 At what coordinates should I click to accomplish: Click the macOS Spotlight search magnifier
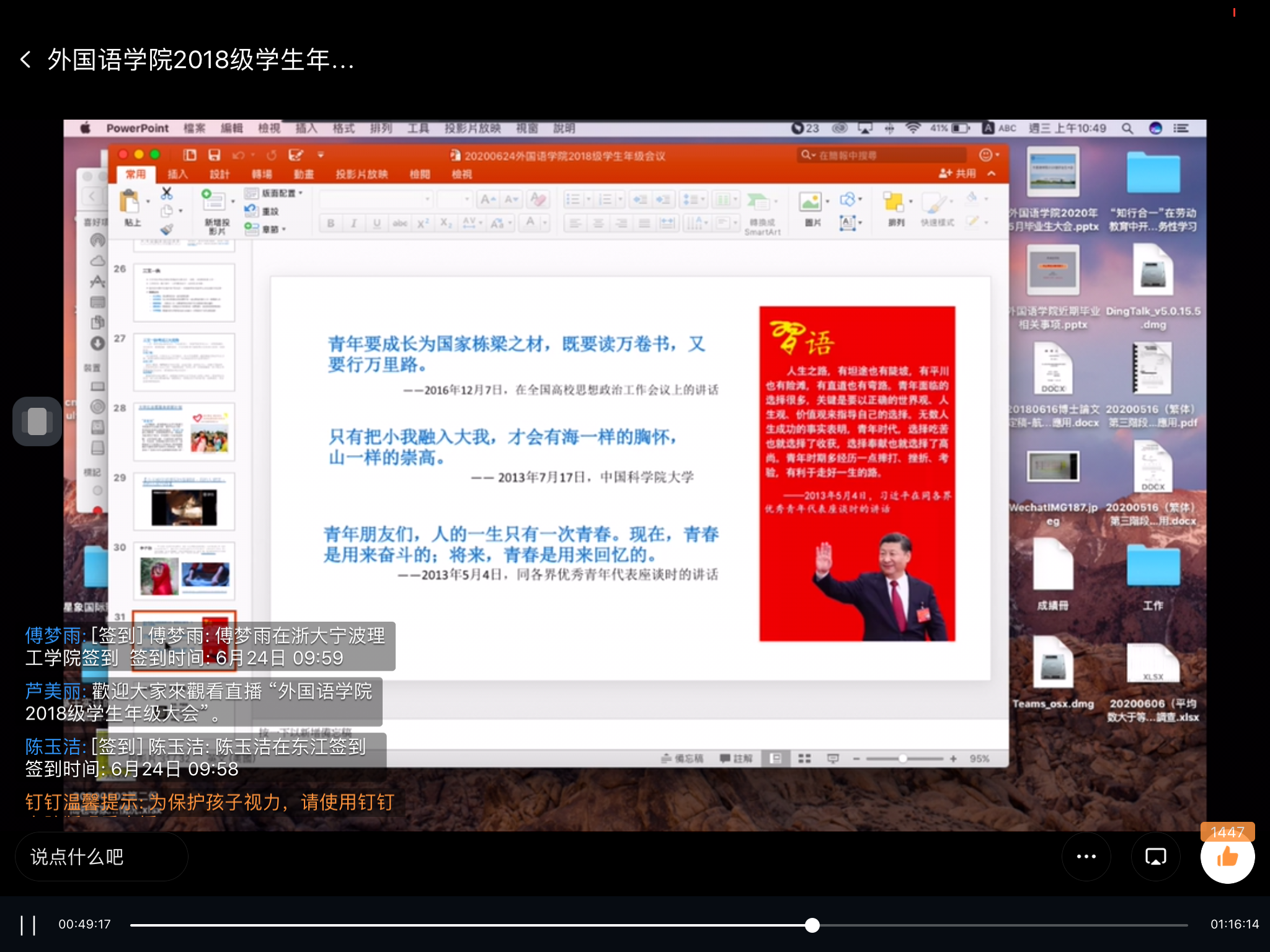click(1127, 128)
